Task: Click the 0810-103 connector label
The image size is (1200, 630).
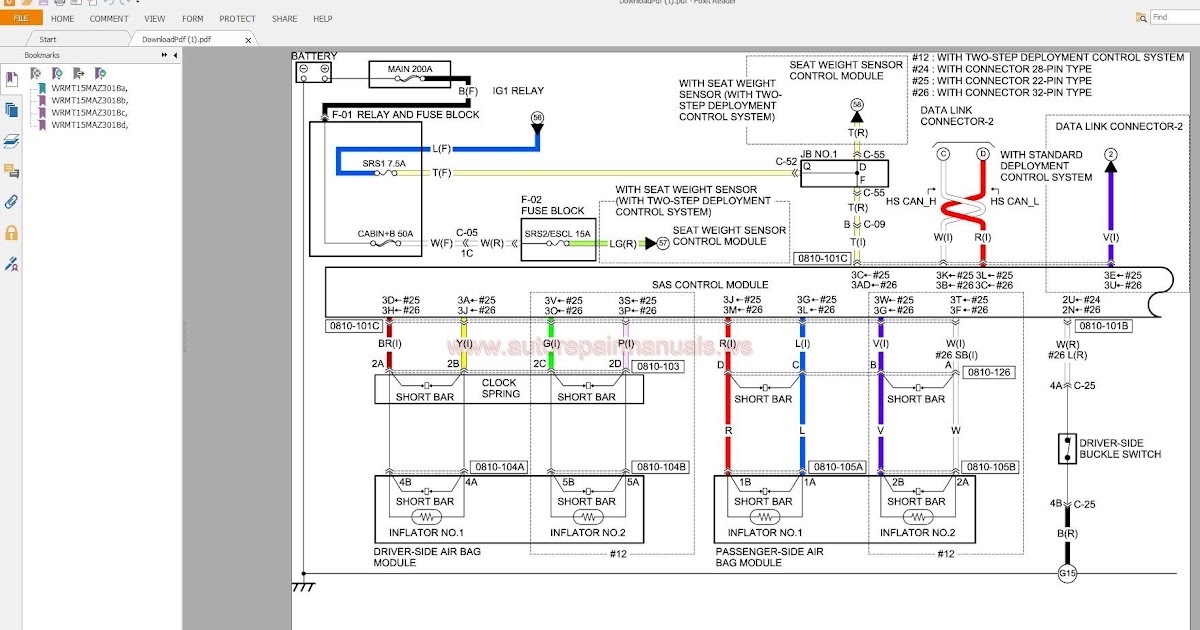Action: [x=658, y=367]
